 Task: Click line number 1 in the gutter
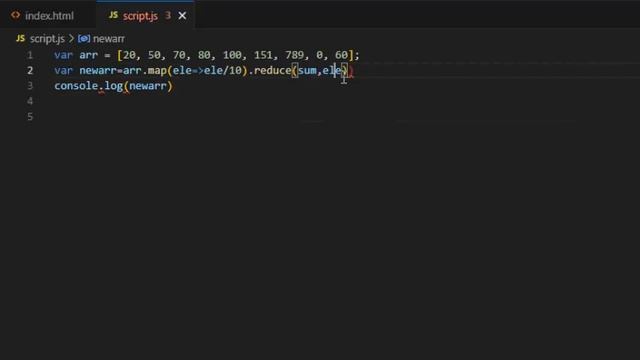30,55
